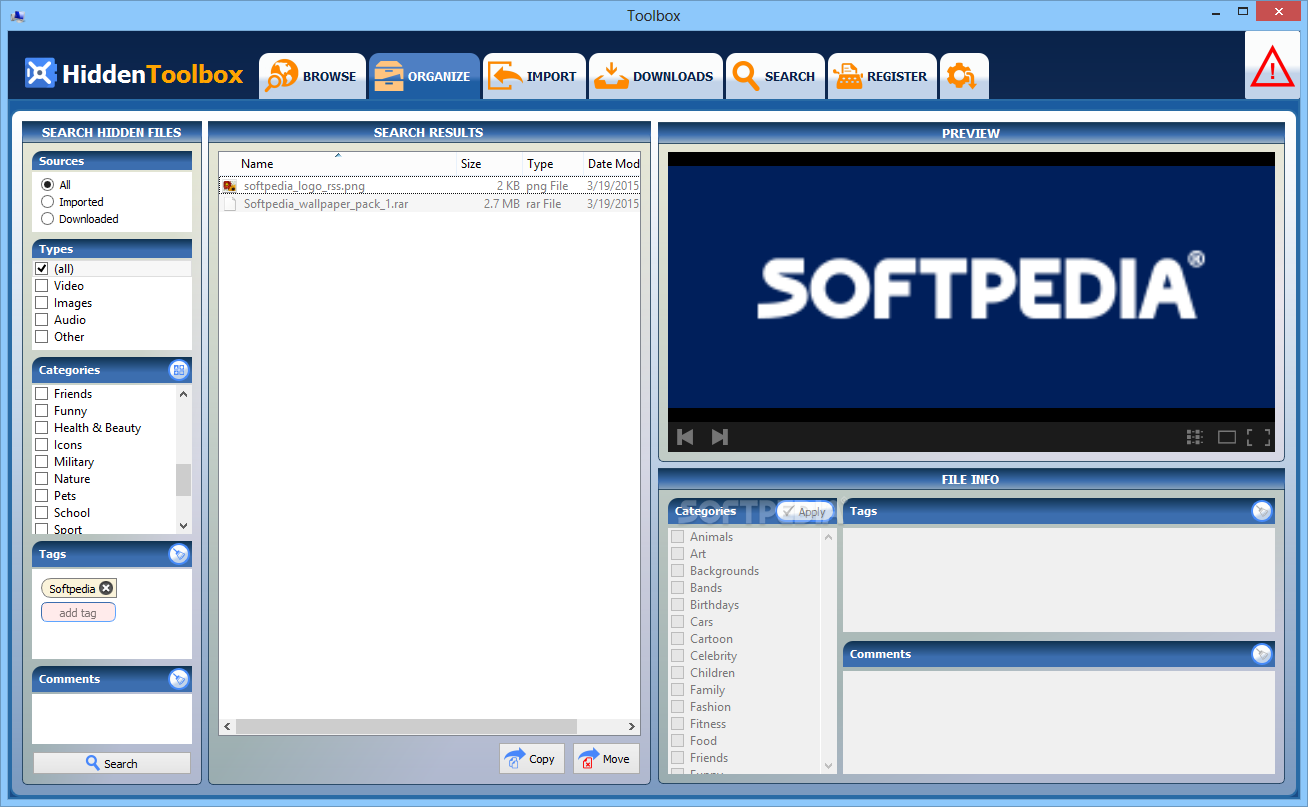The height and width of the screenshot is (807, 1308).
Task: Select the Downloaded radio button
Action: pyautogui.click(x=47, y=218)
